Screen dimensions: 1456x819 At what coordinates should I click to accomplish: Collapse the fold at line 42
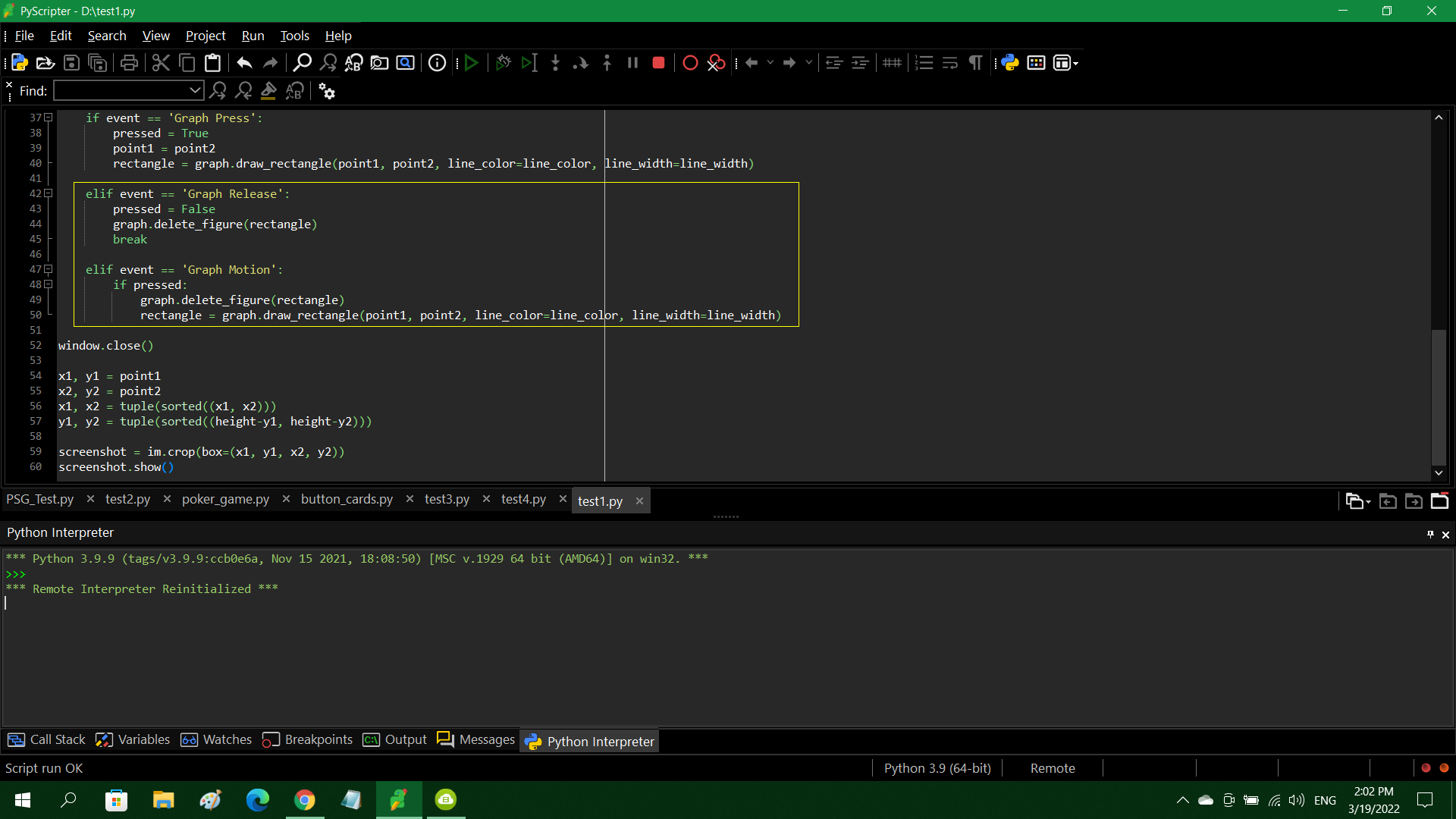point(49,193)
